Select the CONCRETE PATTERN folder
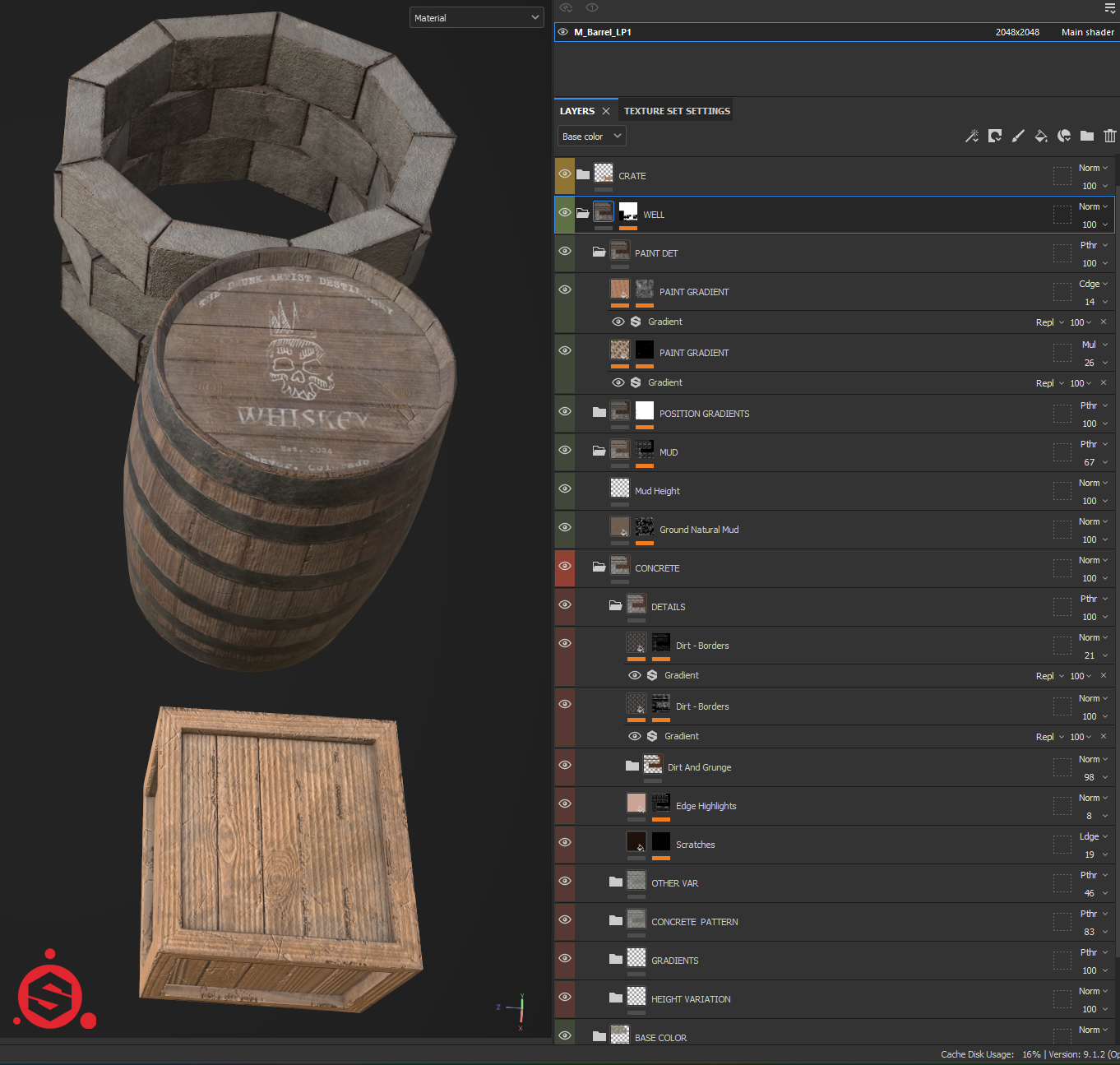1120x1065 pixels. (835, 922)
